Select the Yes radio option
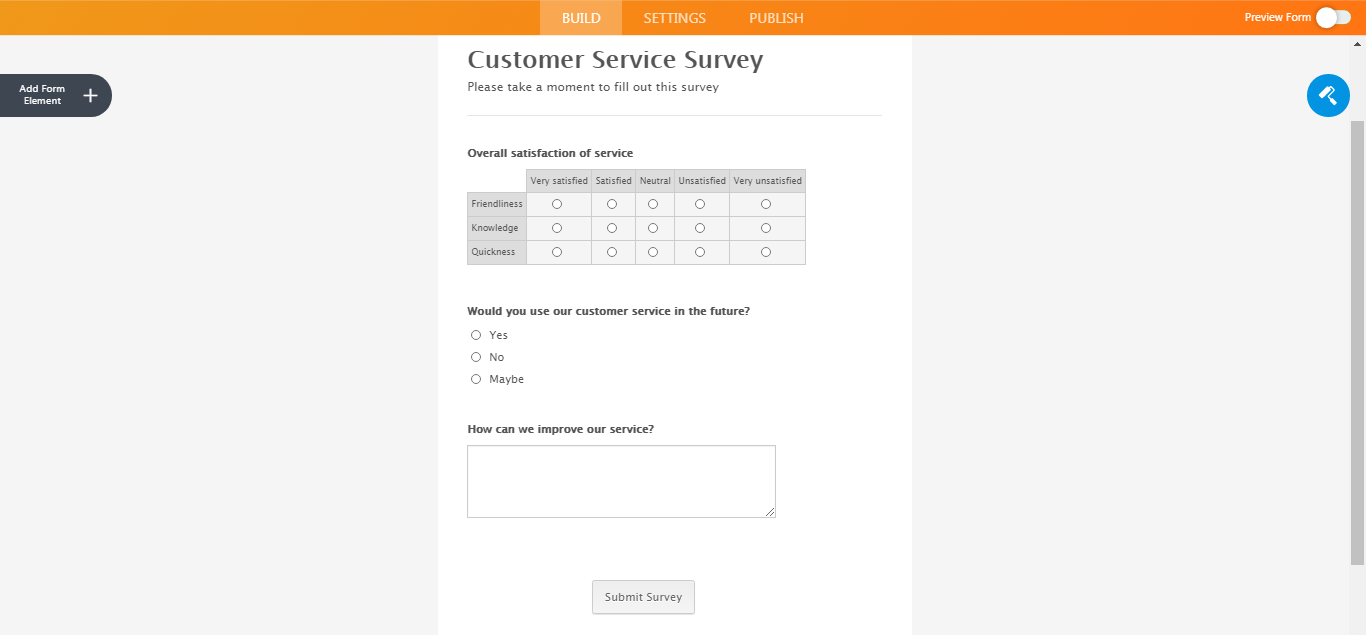Image resolution: width=1366 pixels, height=635 pixels. pyautogui.click(x=476, y=335)
